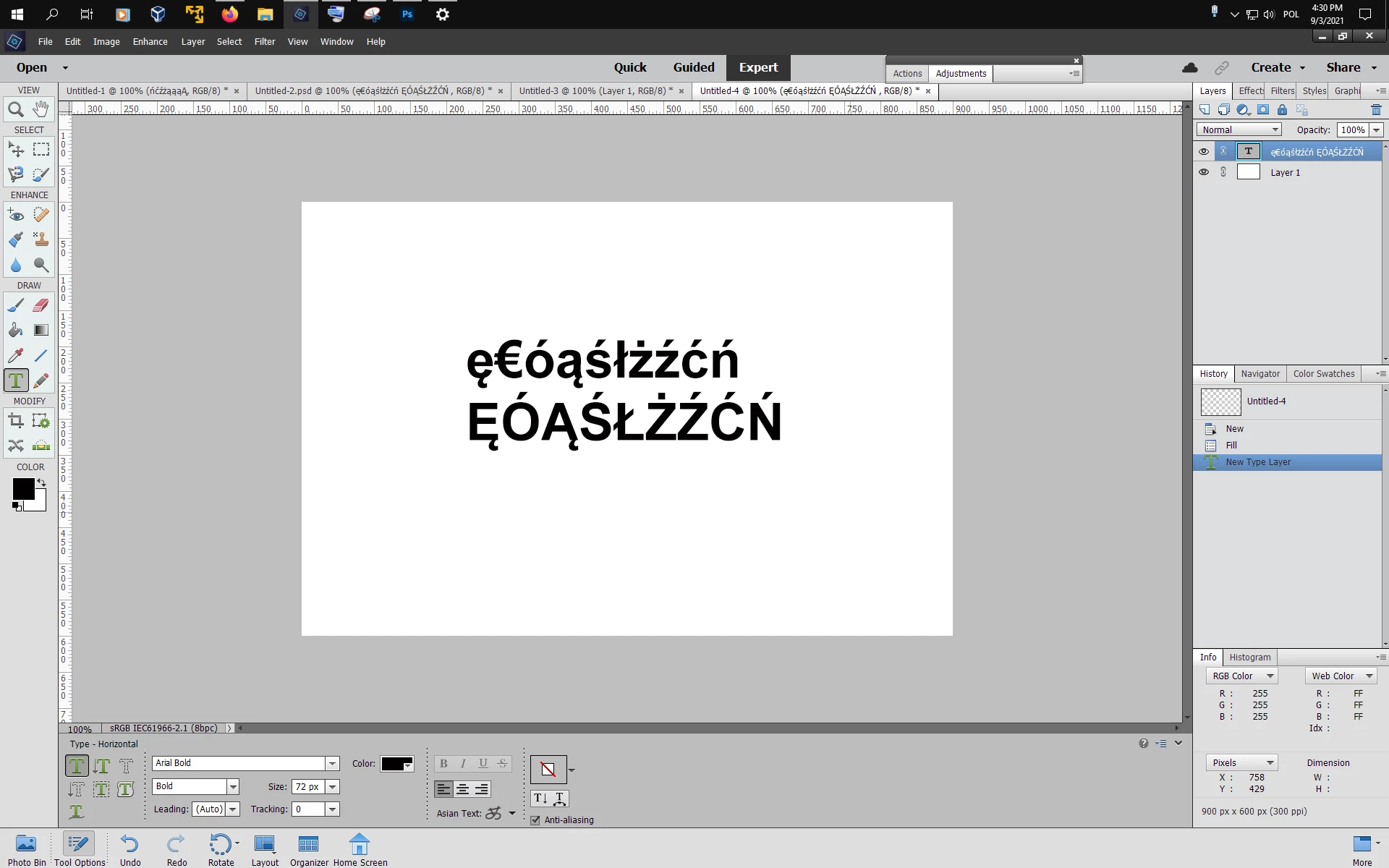Switch to the Navigator tab
Image resolution: width=1389 pixels, height=868 pixels.
[1260, 374]
